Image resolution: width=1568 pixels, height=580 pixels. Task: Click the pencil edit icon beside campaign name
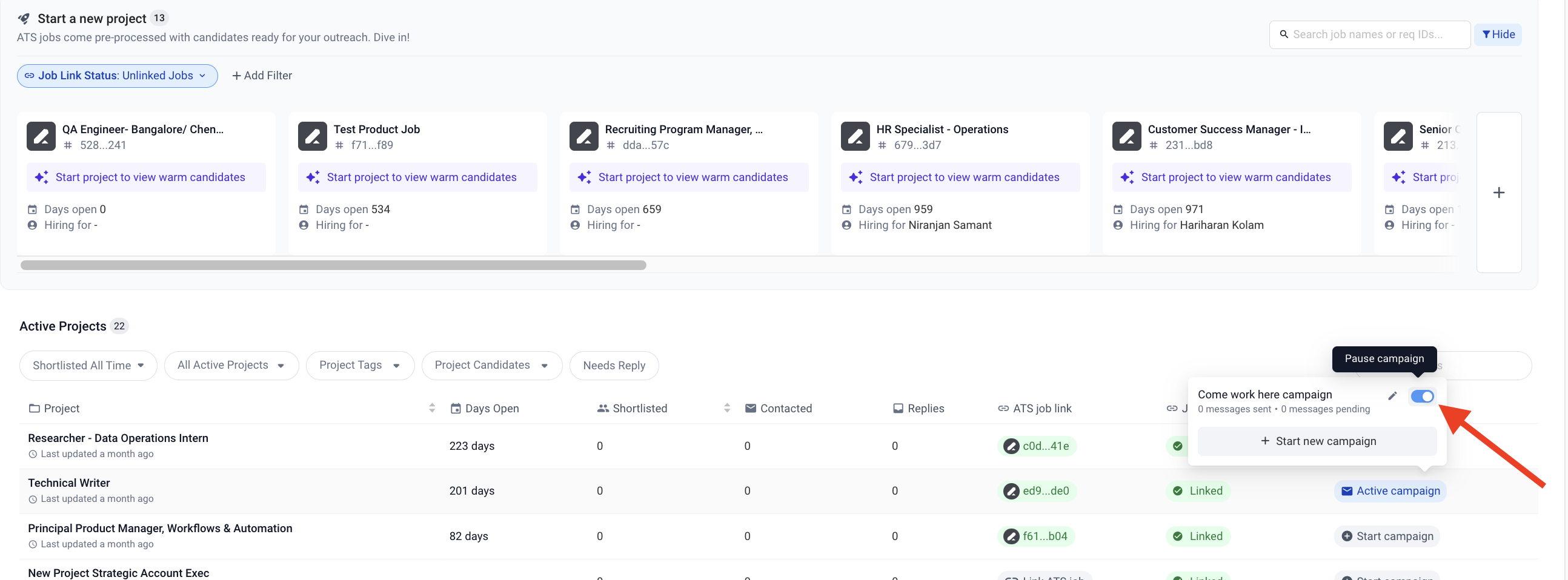click(1392, 396)
